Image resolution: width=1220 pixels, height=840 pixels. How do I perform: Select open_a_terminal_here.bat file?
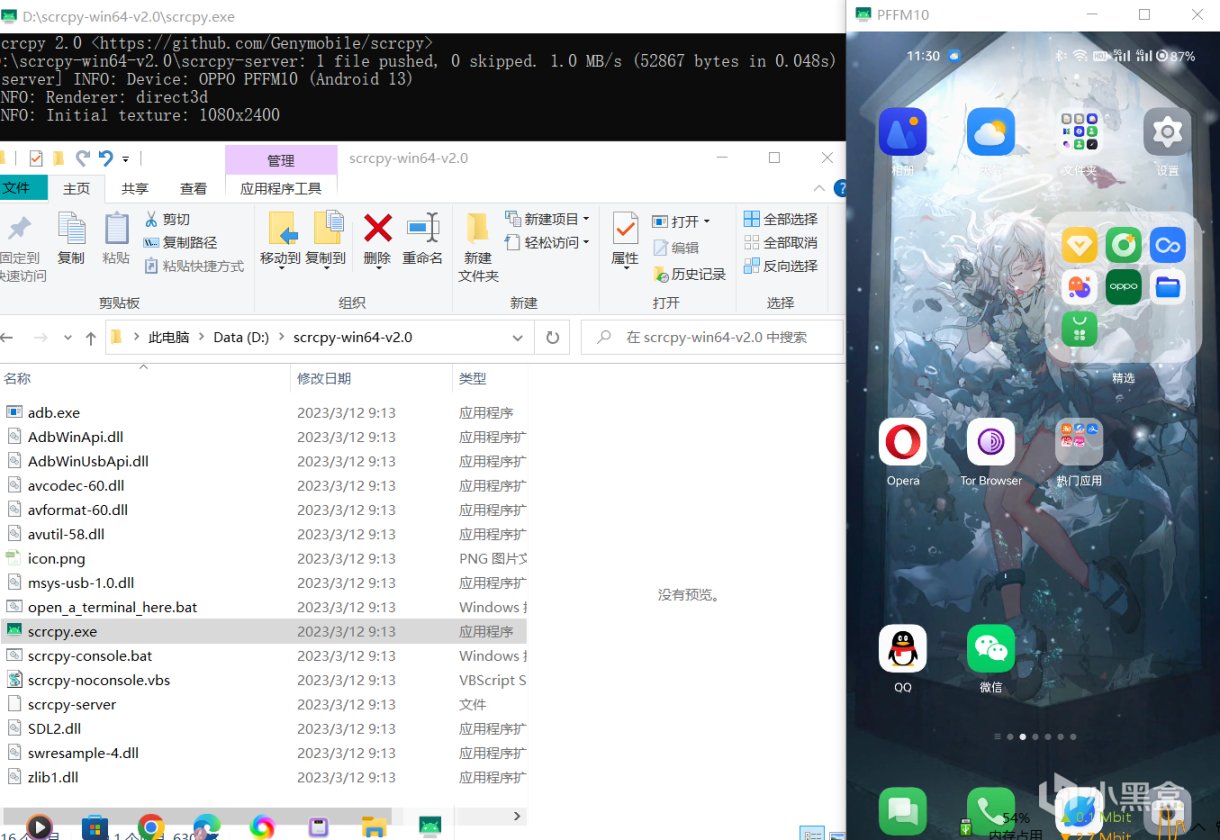(112, 607)
